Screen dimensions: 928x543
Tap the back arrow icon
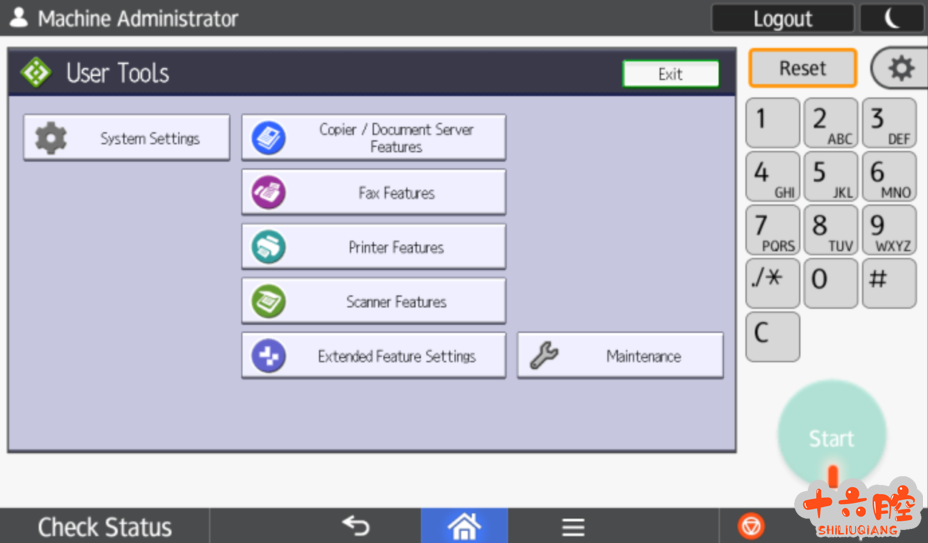click(x=356, y=526)
